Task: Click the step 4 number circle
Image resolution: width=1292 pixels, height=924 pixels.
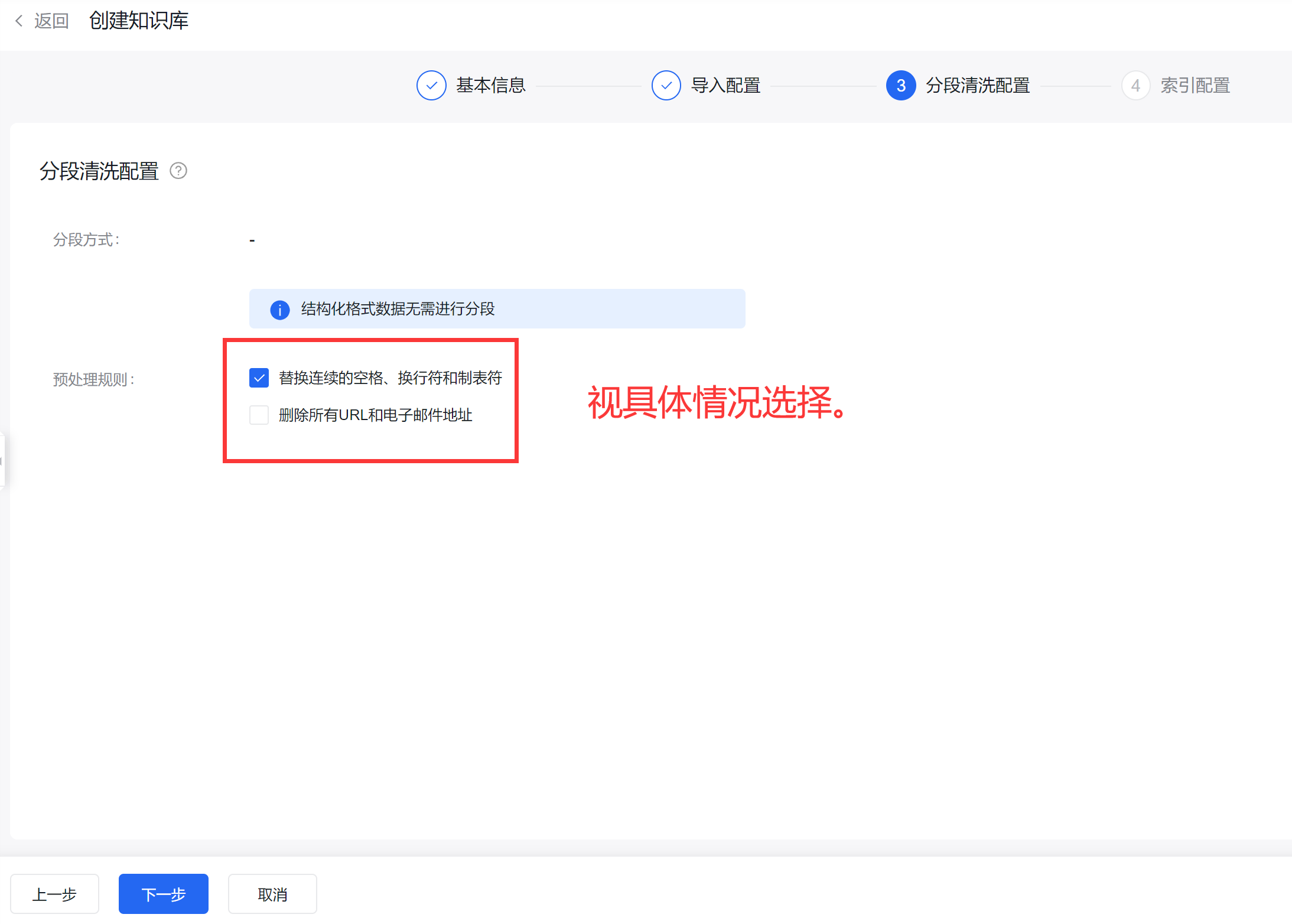Action: [1135, 86]
